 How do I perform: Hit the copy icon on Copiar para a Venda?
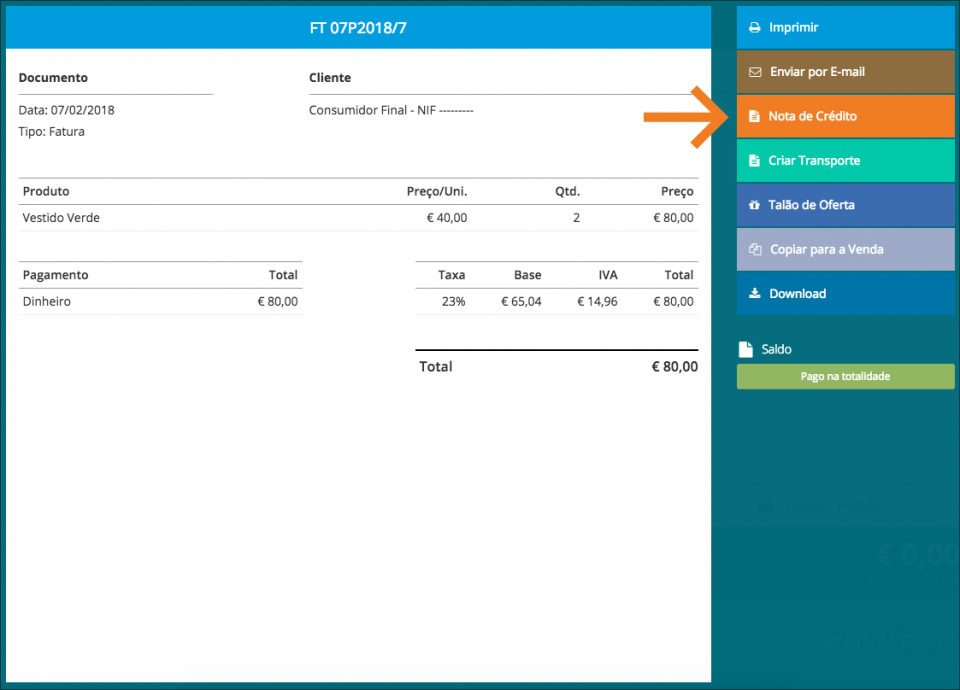[756, 249]
